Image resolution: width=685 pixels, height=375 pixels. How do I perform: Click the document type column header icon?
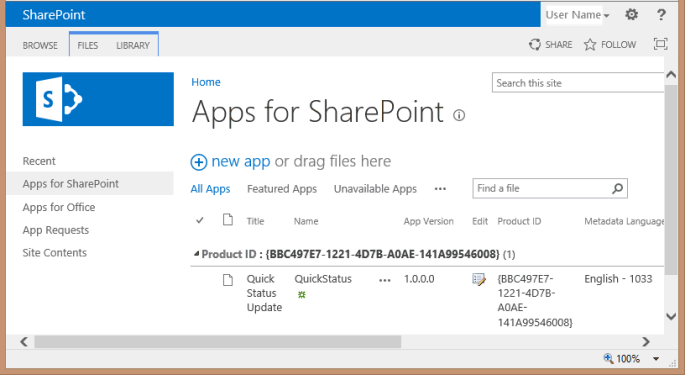point(228,219)
